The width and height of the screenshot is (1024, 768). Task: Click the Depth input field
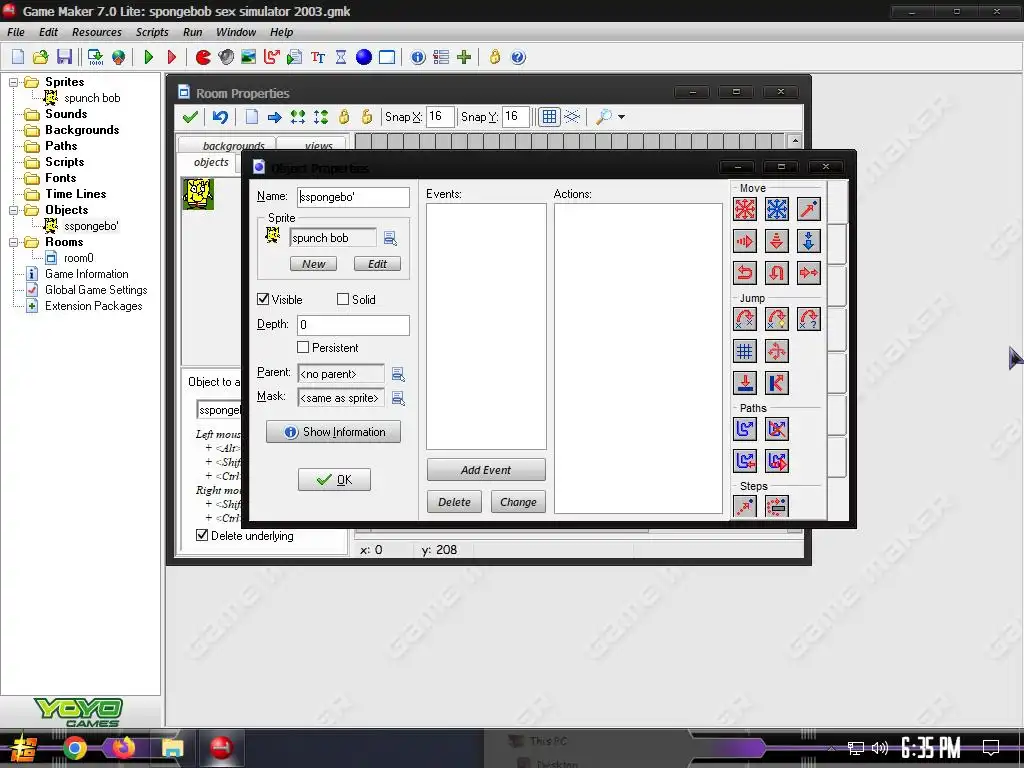click(x=353, y=325)
